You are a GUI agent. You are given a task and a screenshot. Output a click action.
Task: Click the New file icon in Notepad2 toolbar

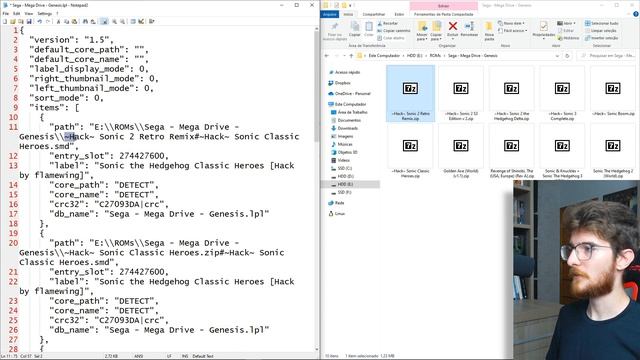point(5,21)
